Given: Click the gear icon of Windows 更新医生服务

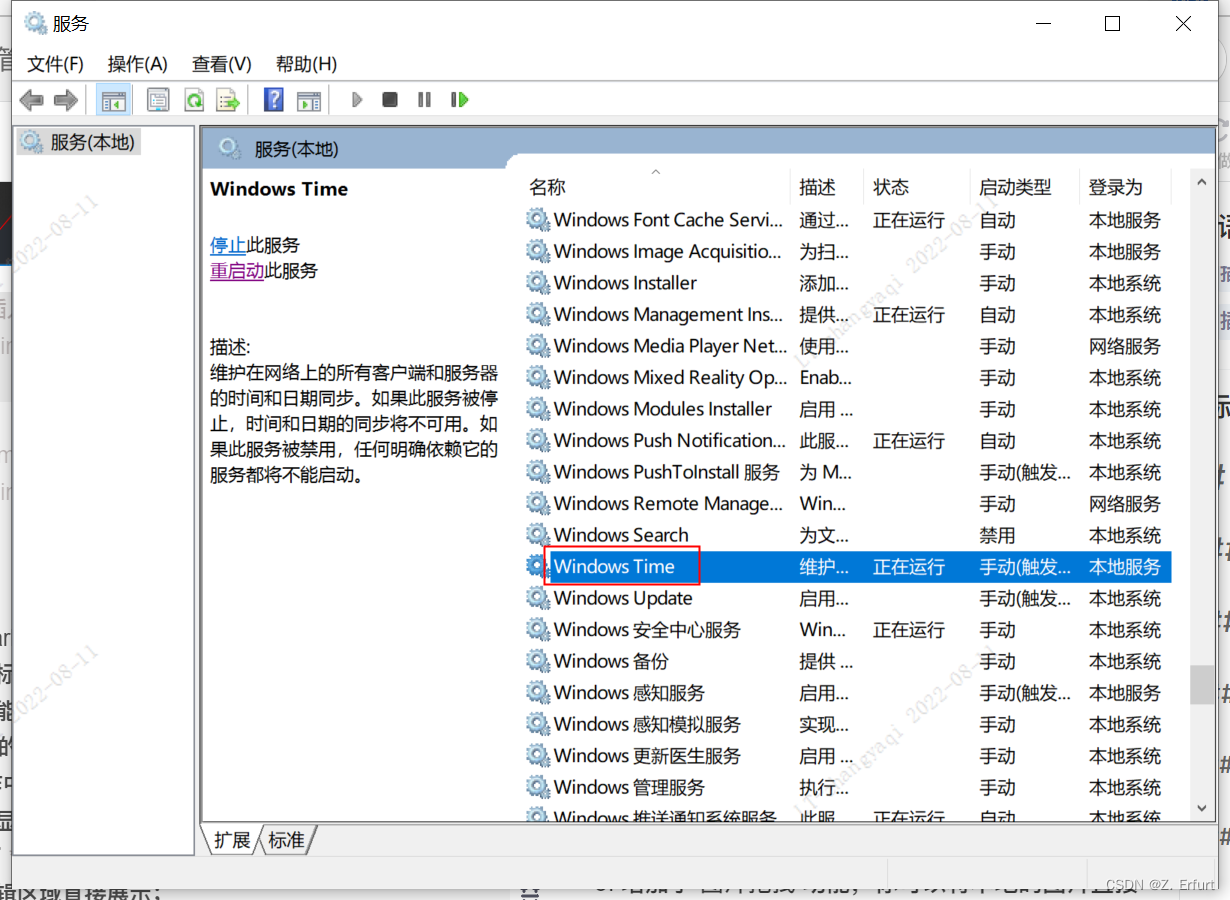Looking at the screenshot, I should coord(538,756).
